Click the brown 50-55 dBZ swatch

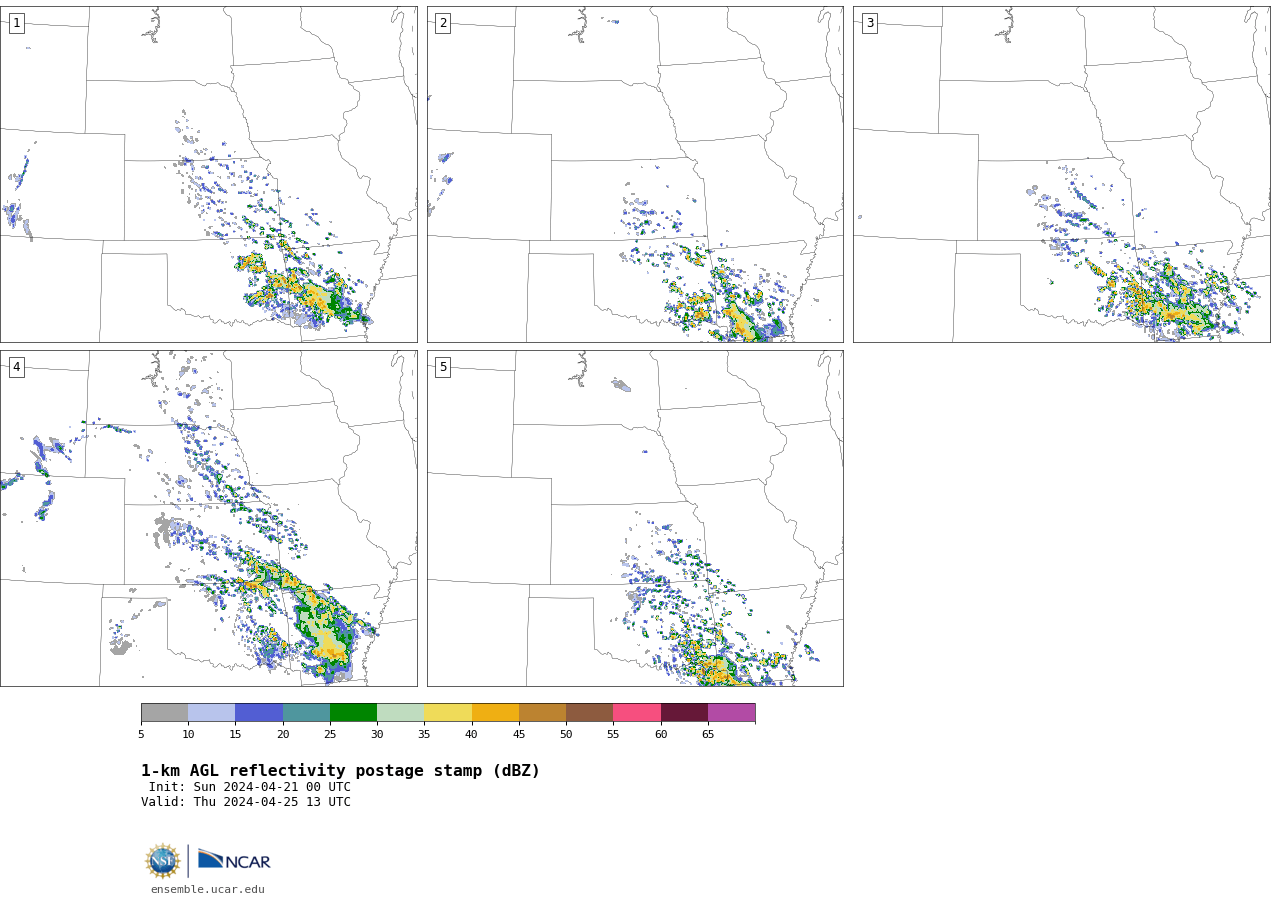(589, 713)
